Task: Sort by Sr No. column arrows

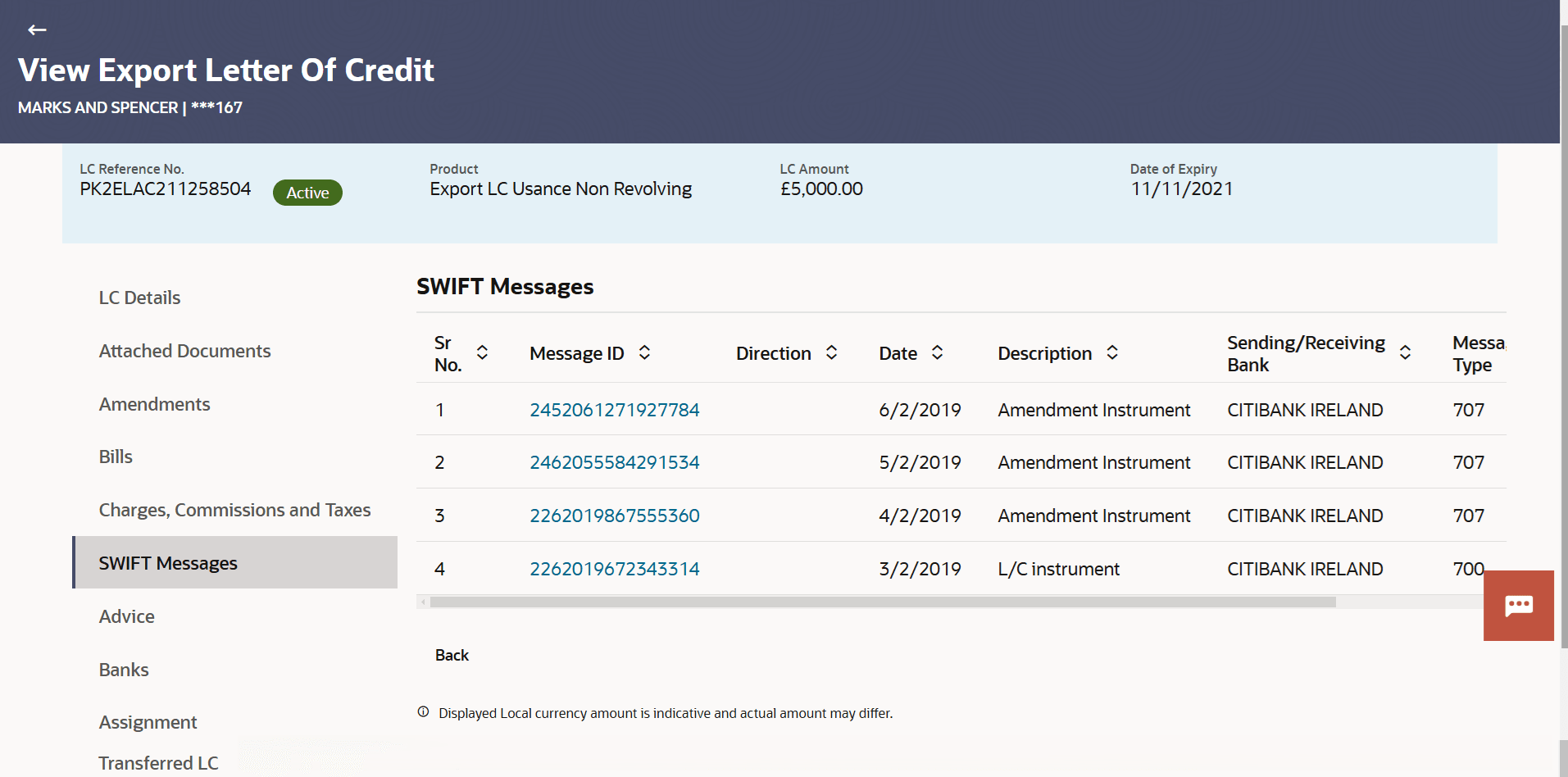Action: (x=482, y=352)
